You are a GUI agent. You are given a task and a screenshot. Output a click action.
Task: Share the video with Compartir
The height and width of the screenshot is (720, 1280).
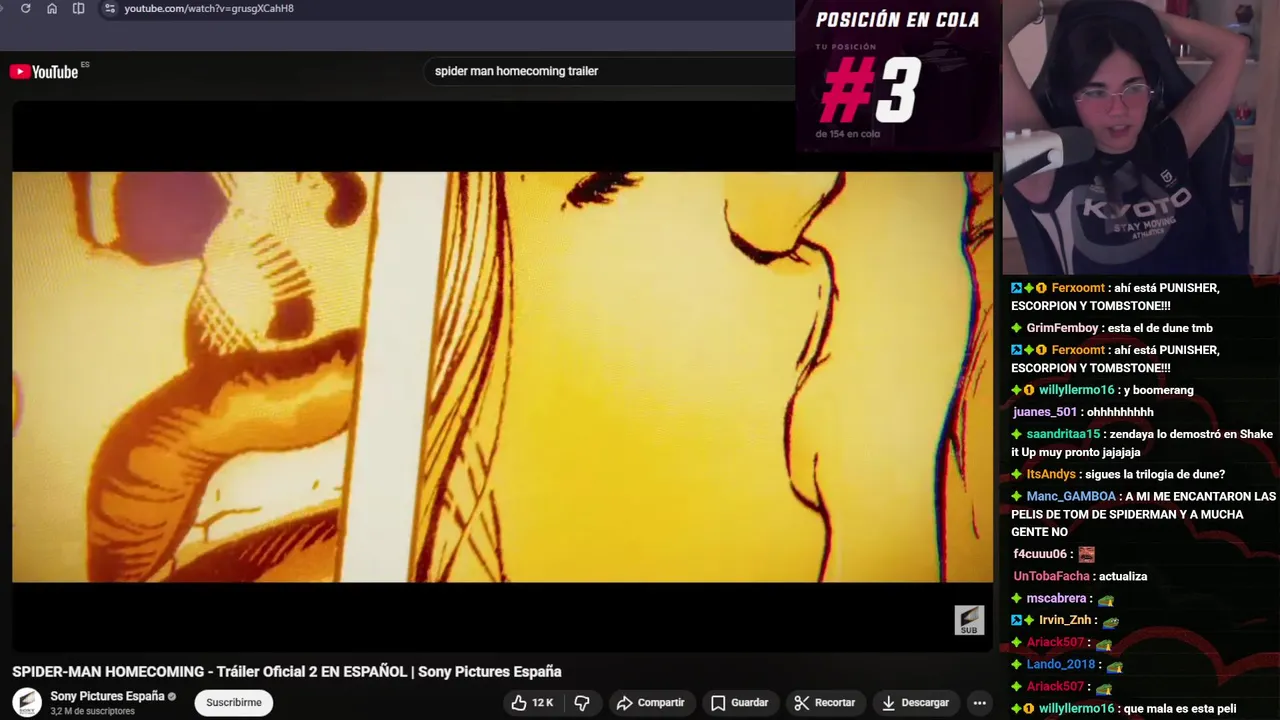click(650, 703)
